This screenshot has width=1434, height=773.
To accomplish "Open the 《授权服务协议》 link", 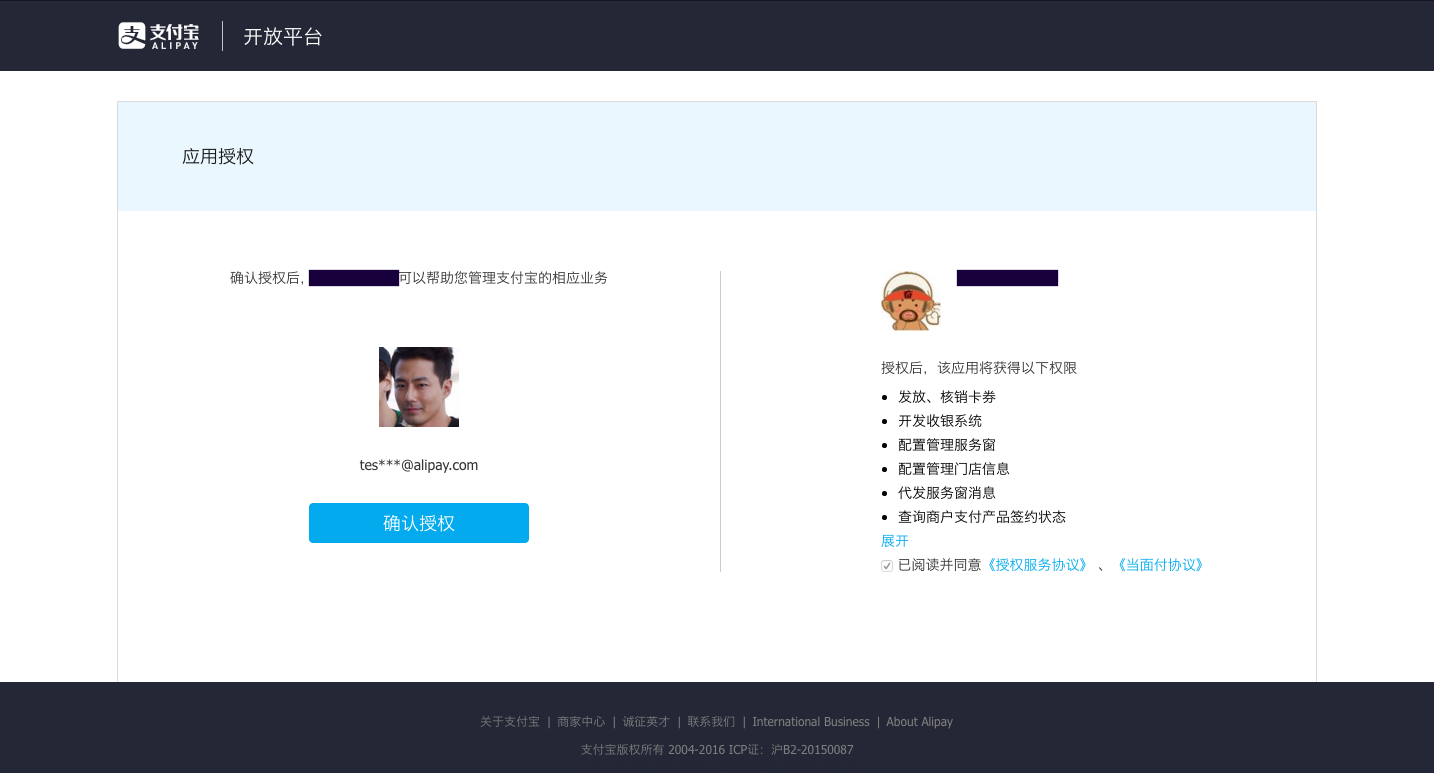I will [1037, 565].
